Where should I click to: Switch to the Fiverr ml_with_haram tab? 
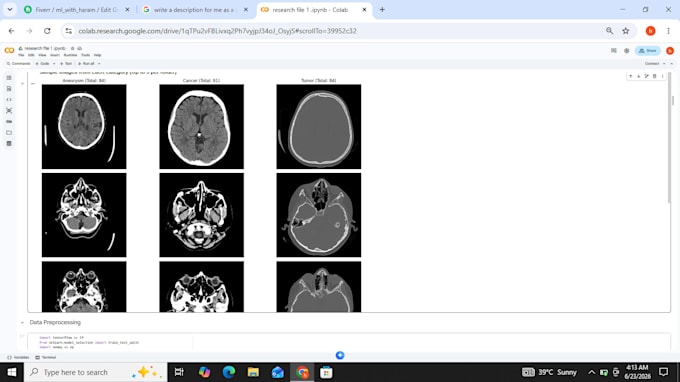77,10
